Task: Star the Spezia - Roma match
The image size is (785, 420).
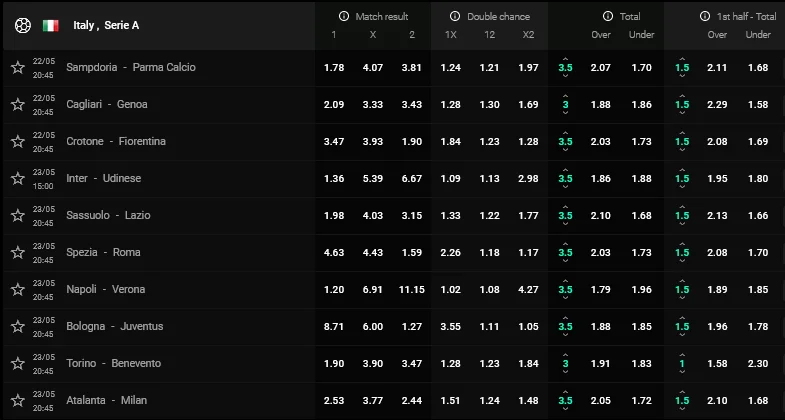Action: [17, 253]
